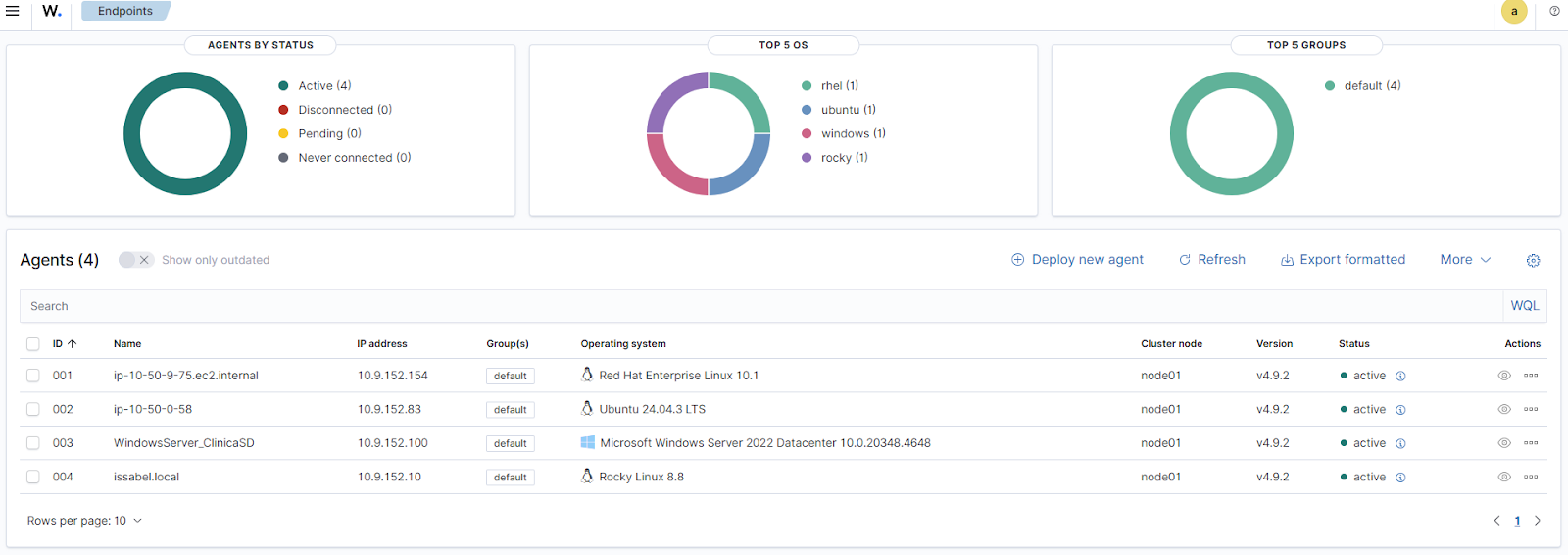Click IP address 10.9.152.83
This screenshot has height=555, width=1568.
coord(389,409)
